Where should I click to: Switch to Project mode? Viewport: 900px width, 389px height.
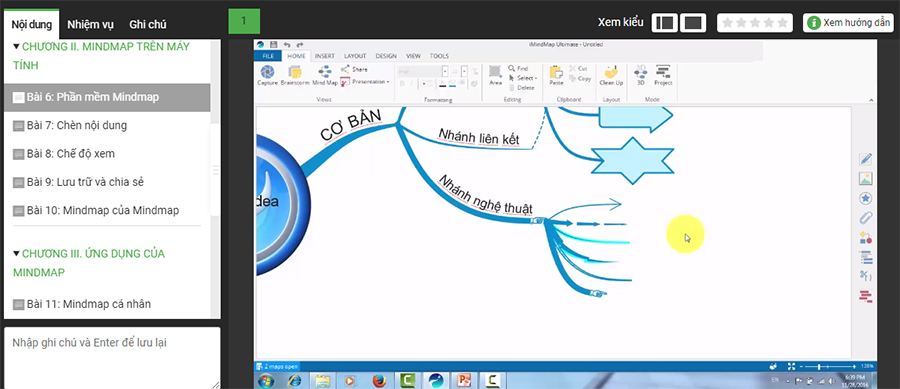tap(663, 75)
